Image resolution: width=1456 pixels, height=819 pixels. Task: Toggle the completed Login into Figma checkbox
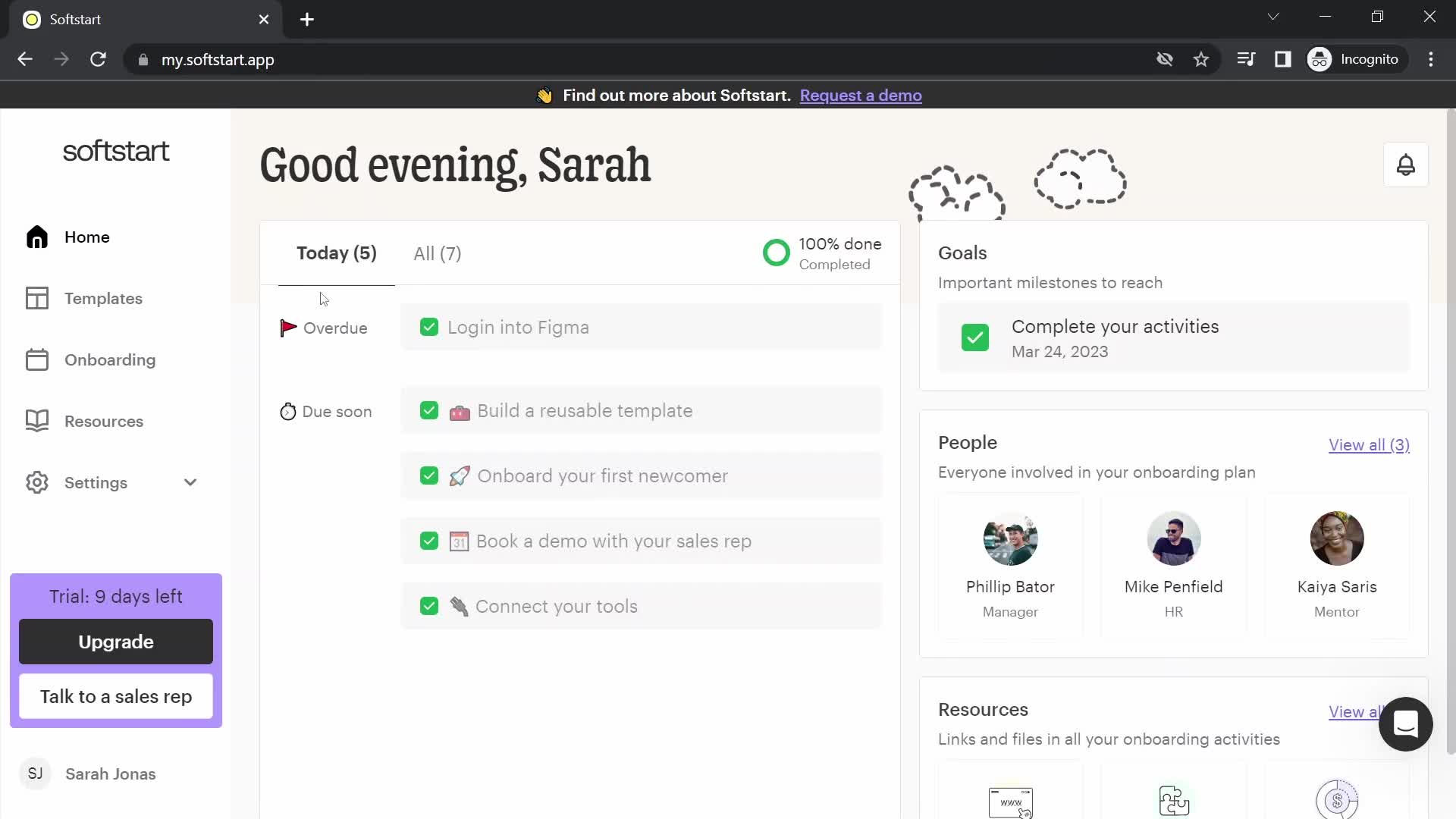click(x=429, y=327)
